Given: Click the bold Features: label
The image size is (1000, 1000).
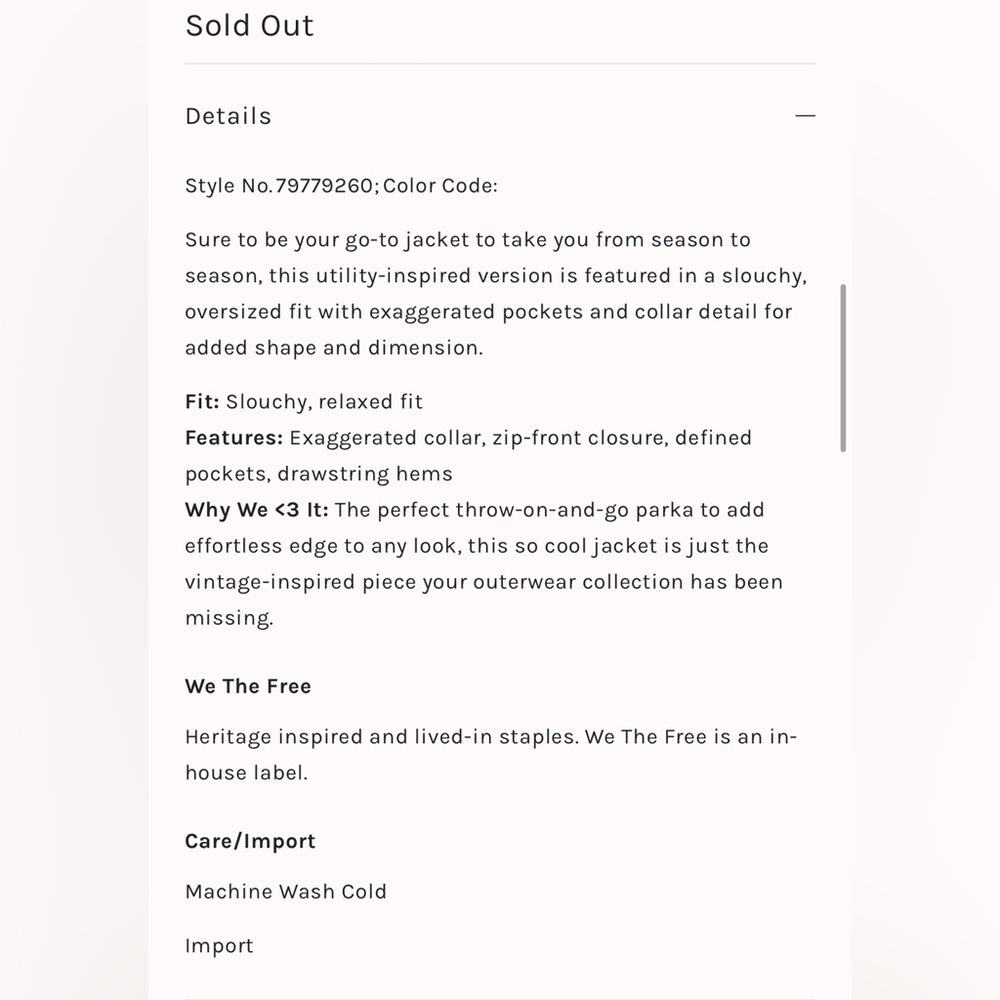Looking at the screenshot, I should click(x=234, y=438).
